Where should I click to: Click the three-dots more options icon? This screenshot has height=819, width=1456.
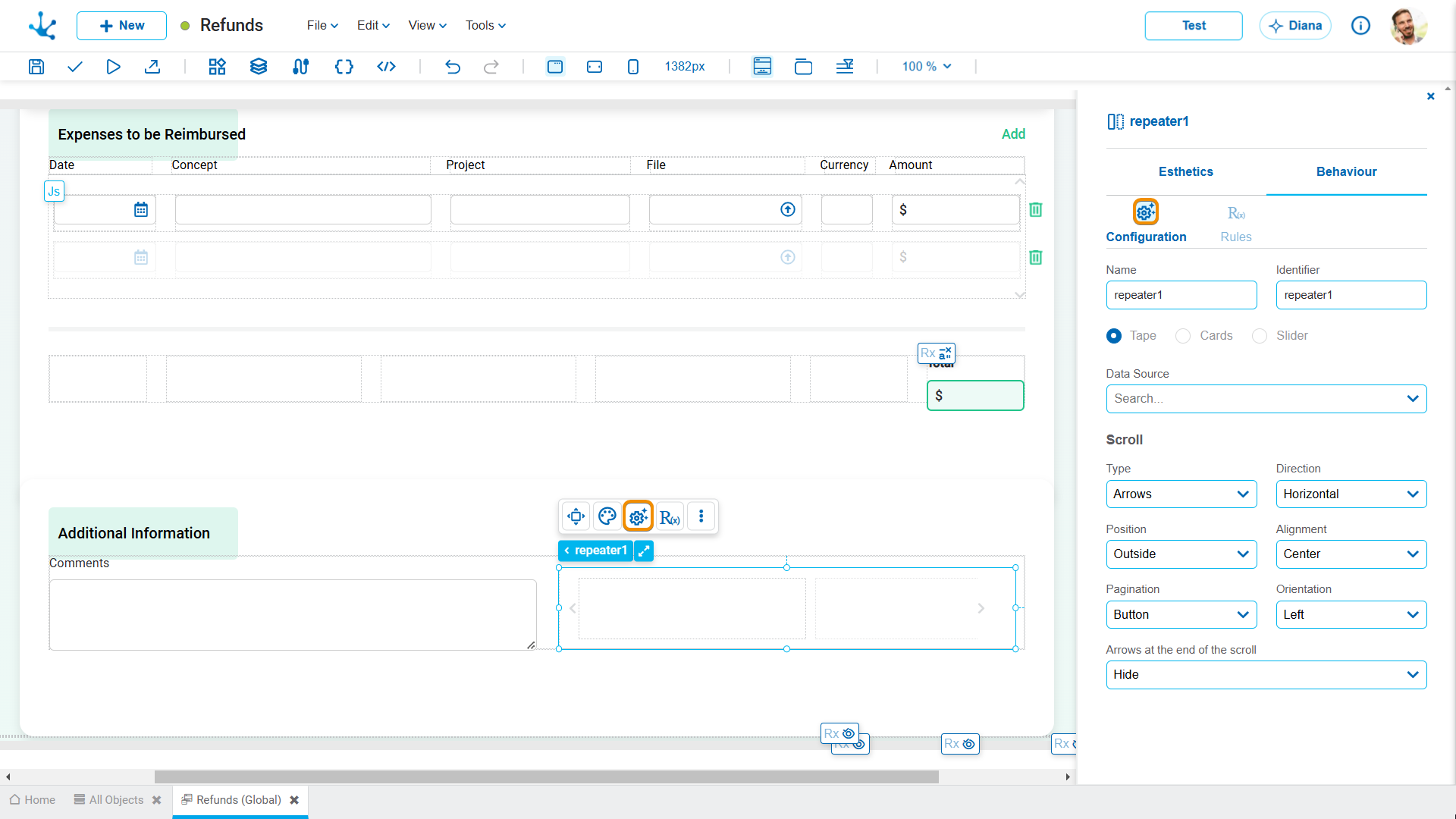pos(701,516)
